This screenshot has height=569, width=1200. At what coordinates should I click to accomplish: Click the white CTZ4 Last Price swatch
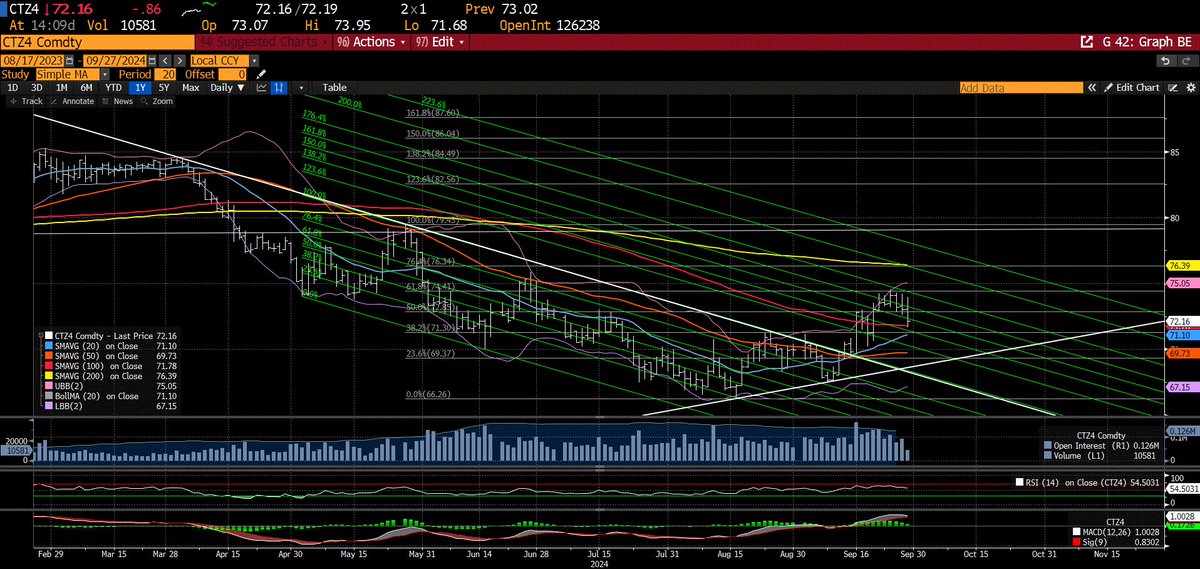(x=49, y=335)
